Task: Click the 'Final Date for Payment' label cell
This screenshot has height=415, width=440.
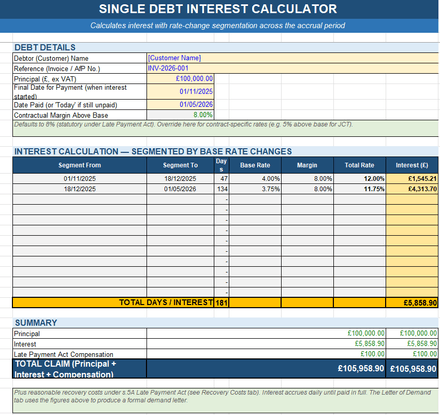Action: tap(80, 92)
